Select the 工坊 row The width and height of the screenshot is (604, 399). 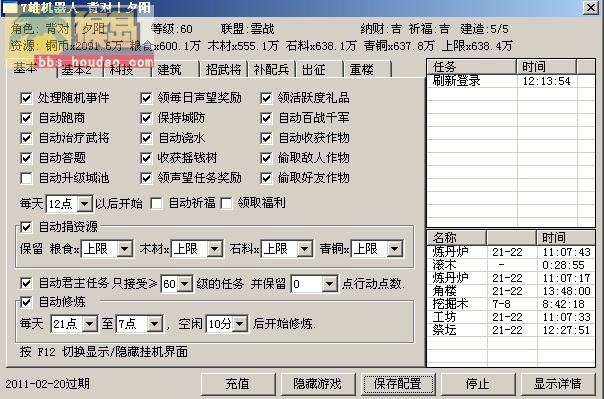511,317
